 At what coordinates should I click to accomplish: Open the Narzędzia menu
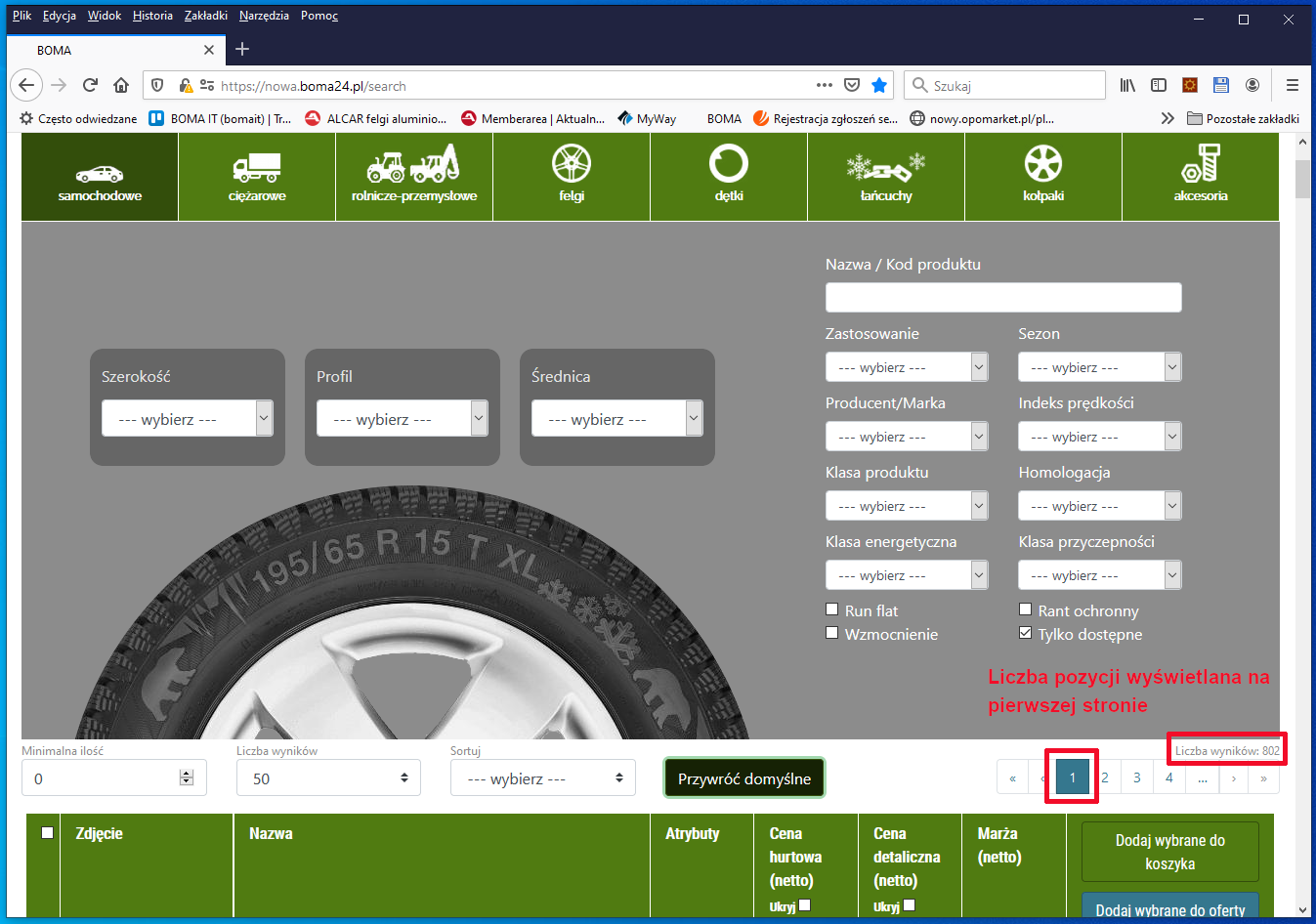(264, 16)
